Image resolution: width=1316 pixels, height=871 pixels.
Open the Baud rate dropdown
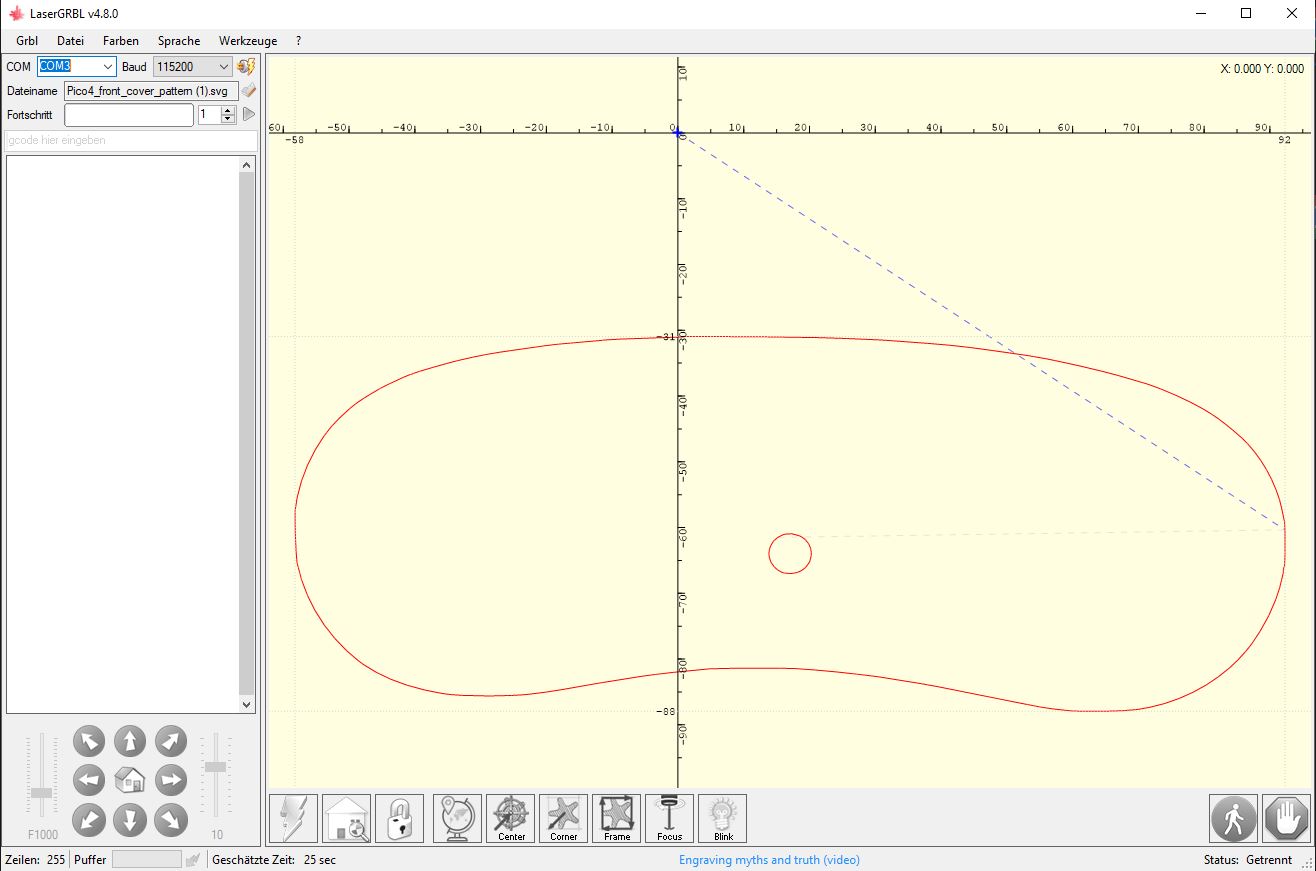click(223, 67)
